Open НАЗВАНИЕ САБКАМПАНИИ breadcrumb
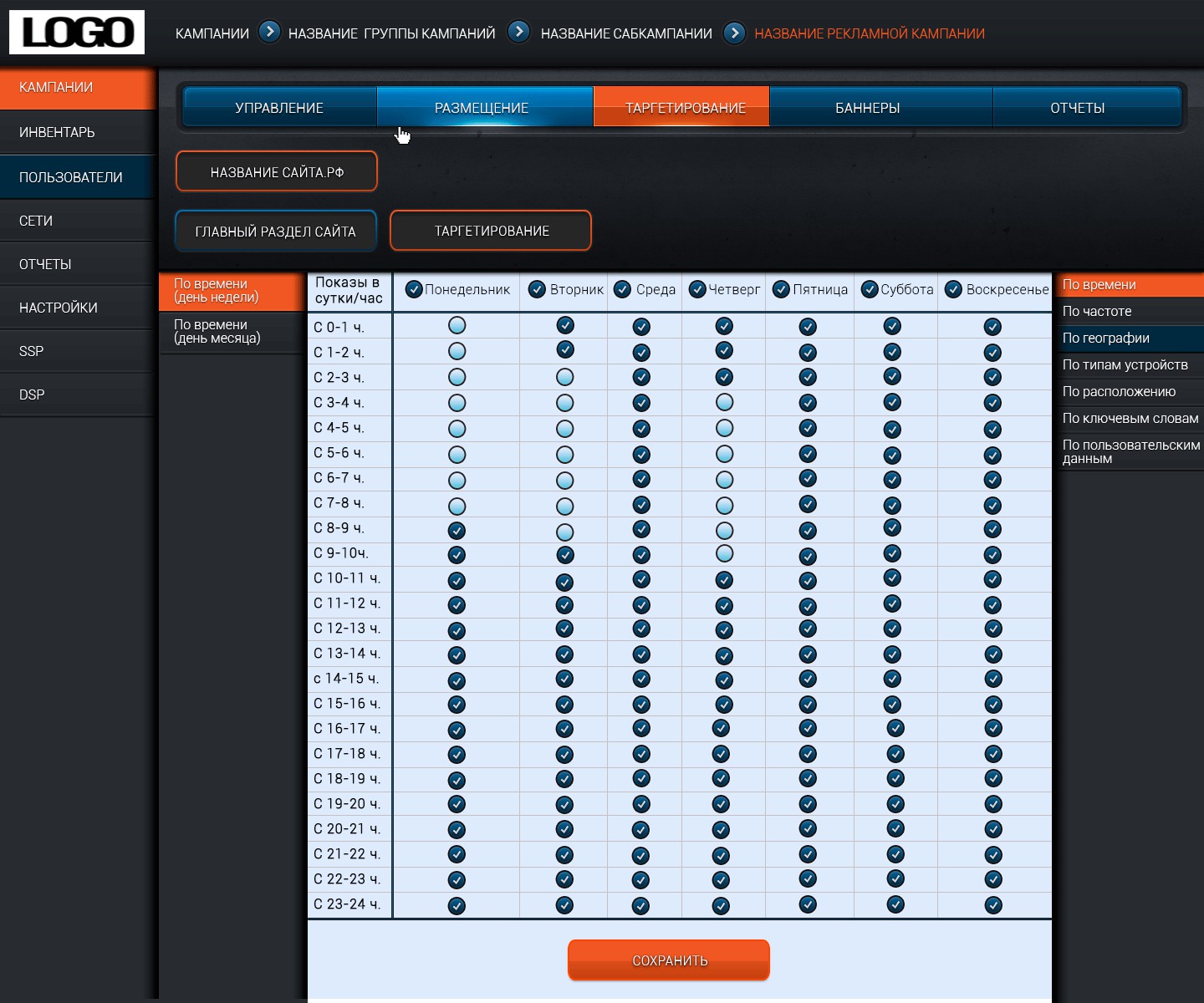 [626, 33]
